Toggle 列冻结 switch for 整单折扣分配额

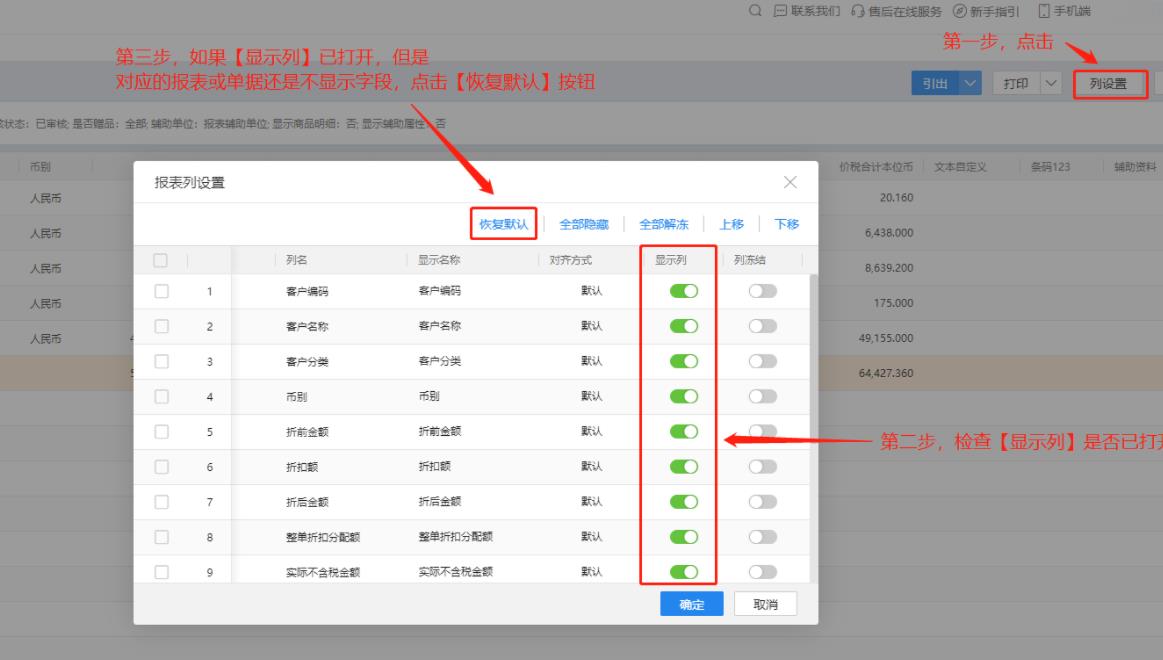[762, 537]
